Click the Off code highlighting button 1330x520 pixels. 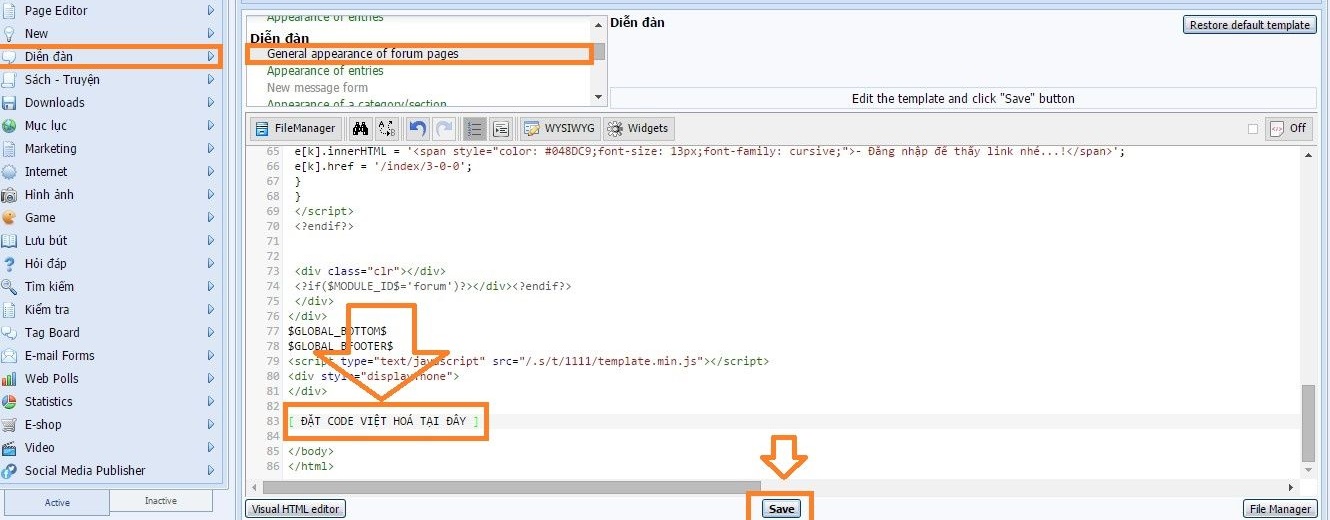tap(1289, 128)
